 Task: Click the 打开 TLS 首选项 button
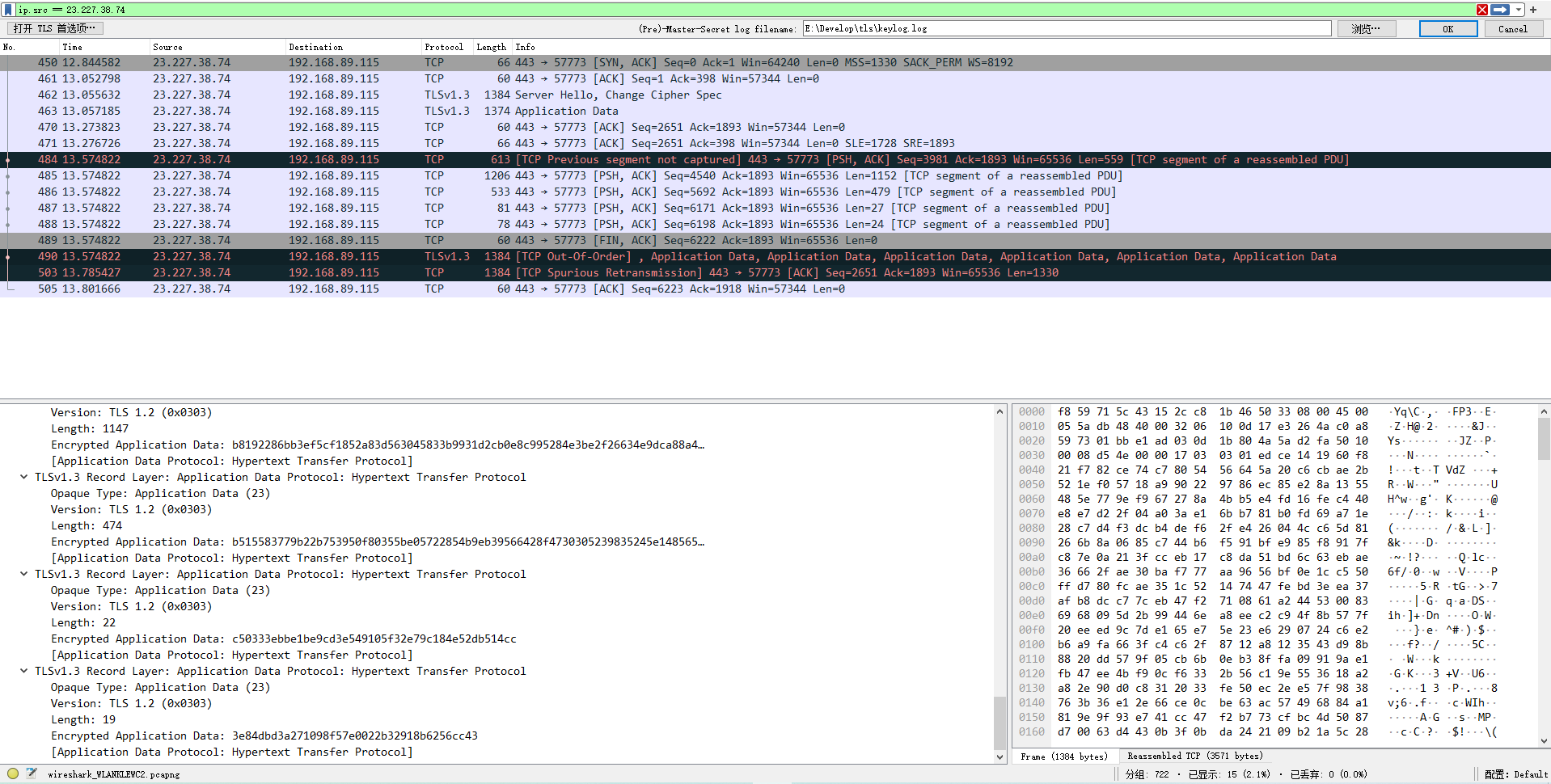click(x=55, y=29)
